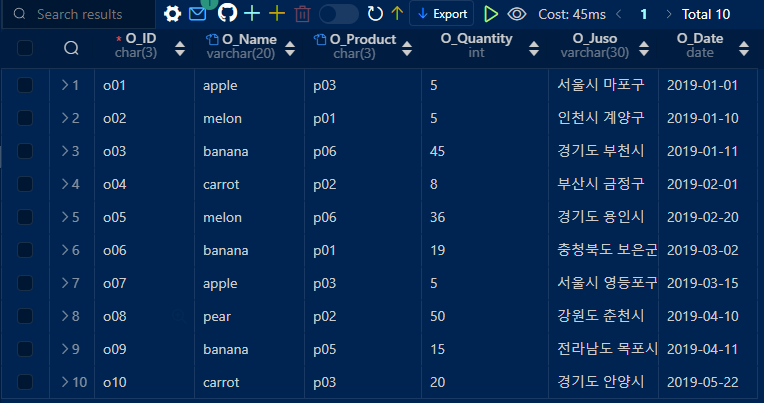The height and width of the screenshot is (403, 764).
Task: Toggle the switch next to trash icon
Action: (x=339, y=14)
